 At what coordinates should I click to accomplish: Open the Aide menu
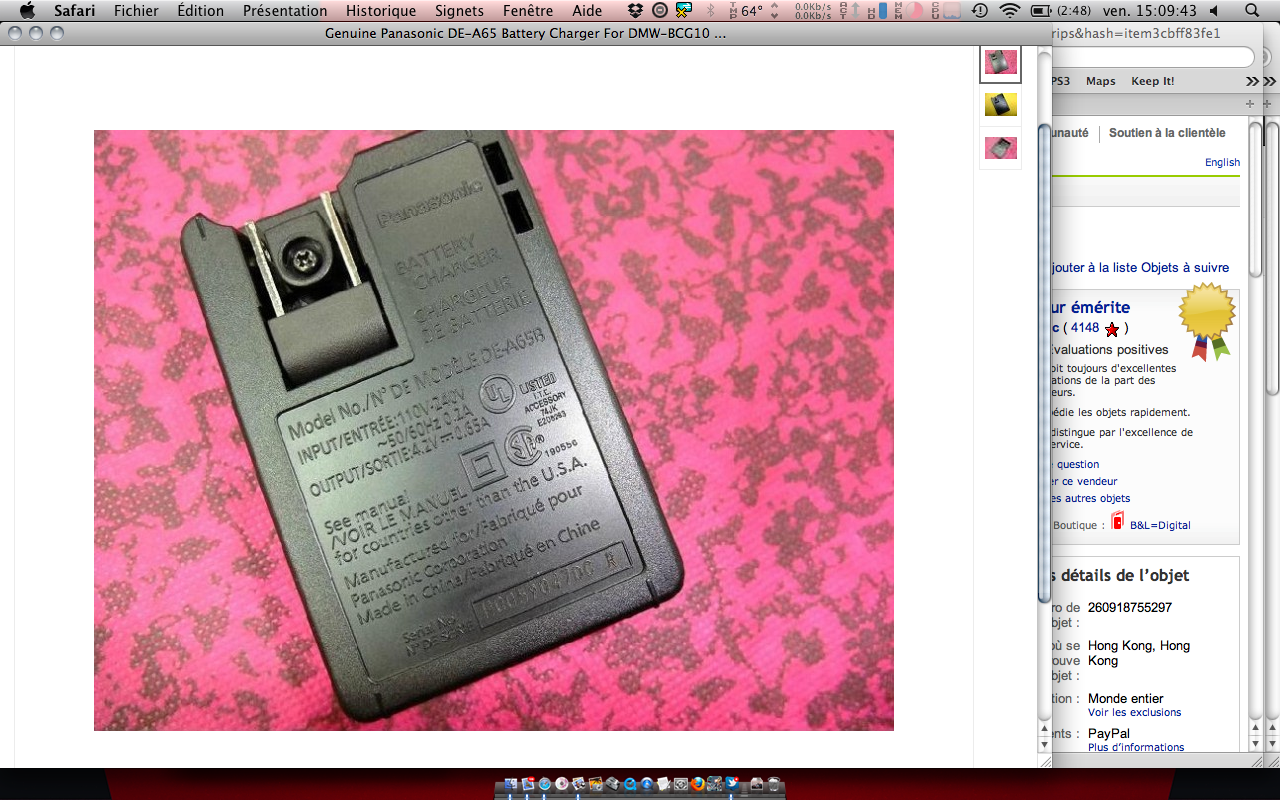587,11
